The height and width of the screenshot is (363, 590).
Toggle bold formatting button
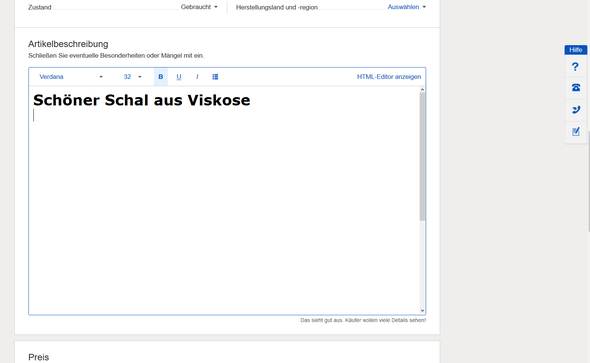point(161,77)
